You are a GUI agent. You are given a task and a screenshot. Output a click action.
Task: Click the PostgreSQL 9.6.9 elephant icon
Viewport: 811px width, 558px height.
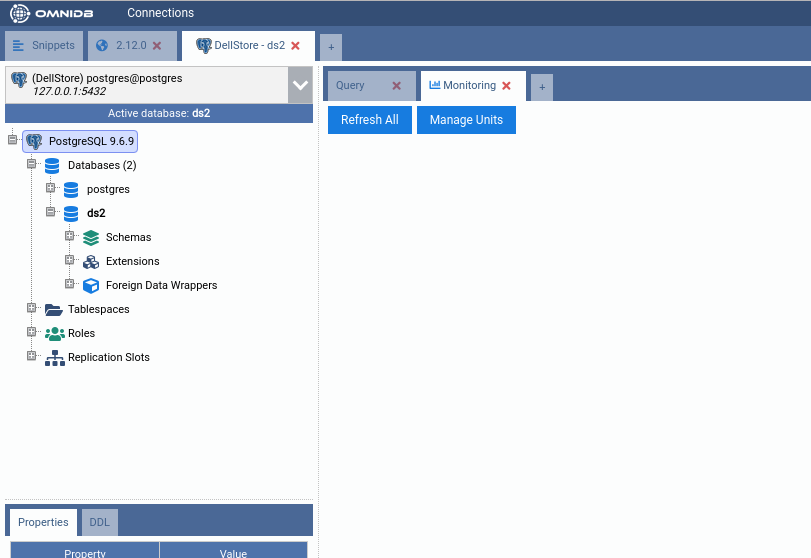[x=34, y=141]
